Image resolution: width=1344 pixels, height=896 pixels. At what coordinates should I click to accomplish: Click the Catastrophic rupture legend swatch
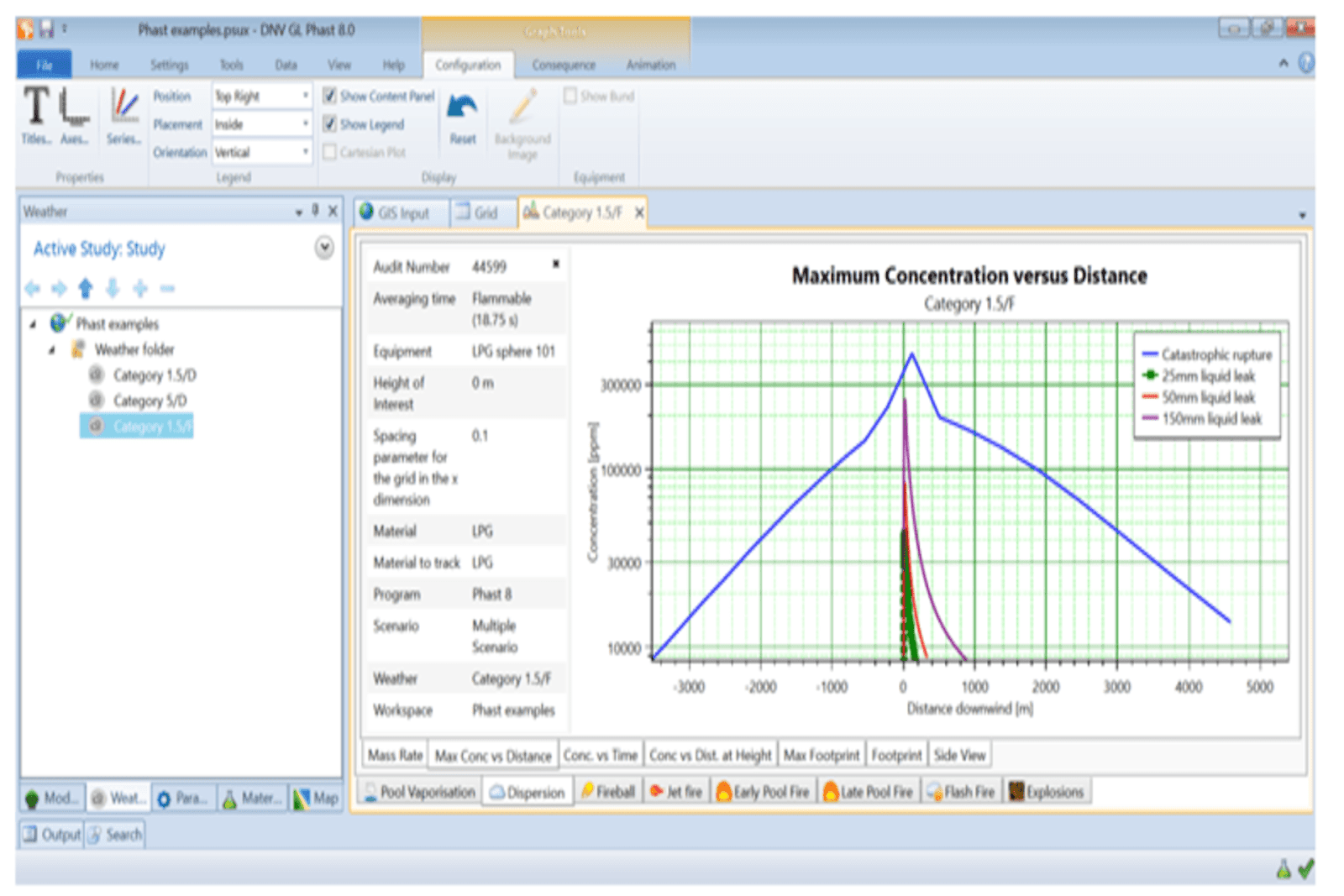click(x=1149, y=354)
